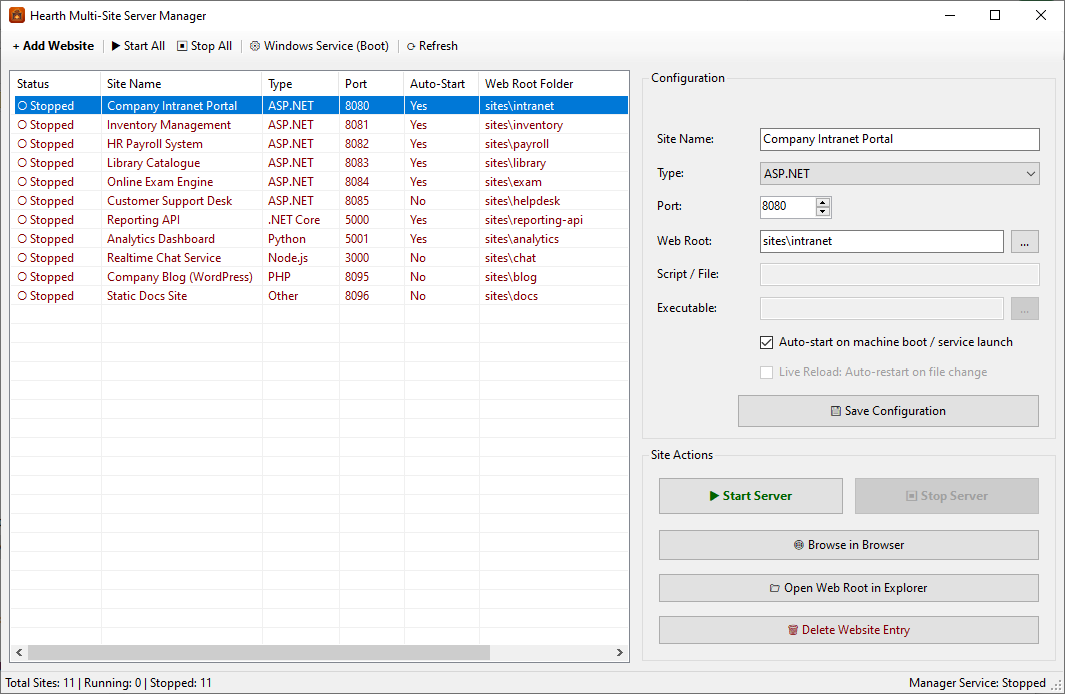Maximize the Hearth window
Viewport: 1065px width, 694px height.
(995, 15)
